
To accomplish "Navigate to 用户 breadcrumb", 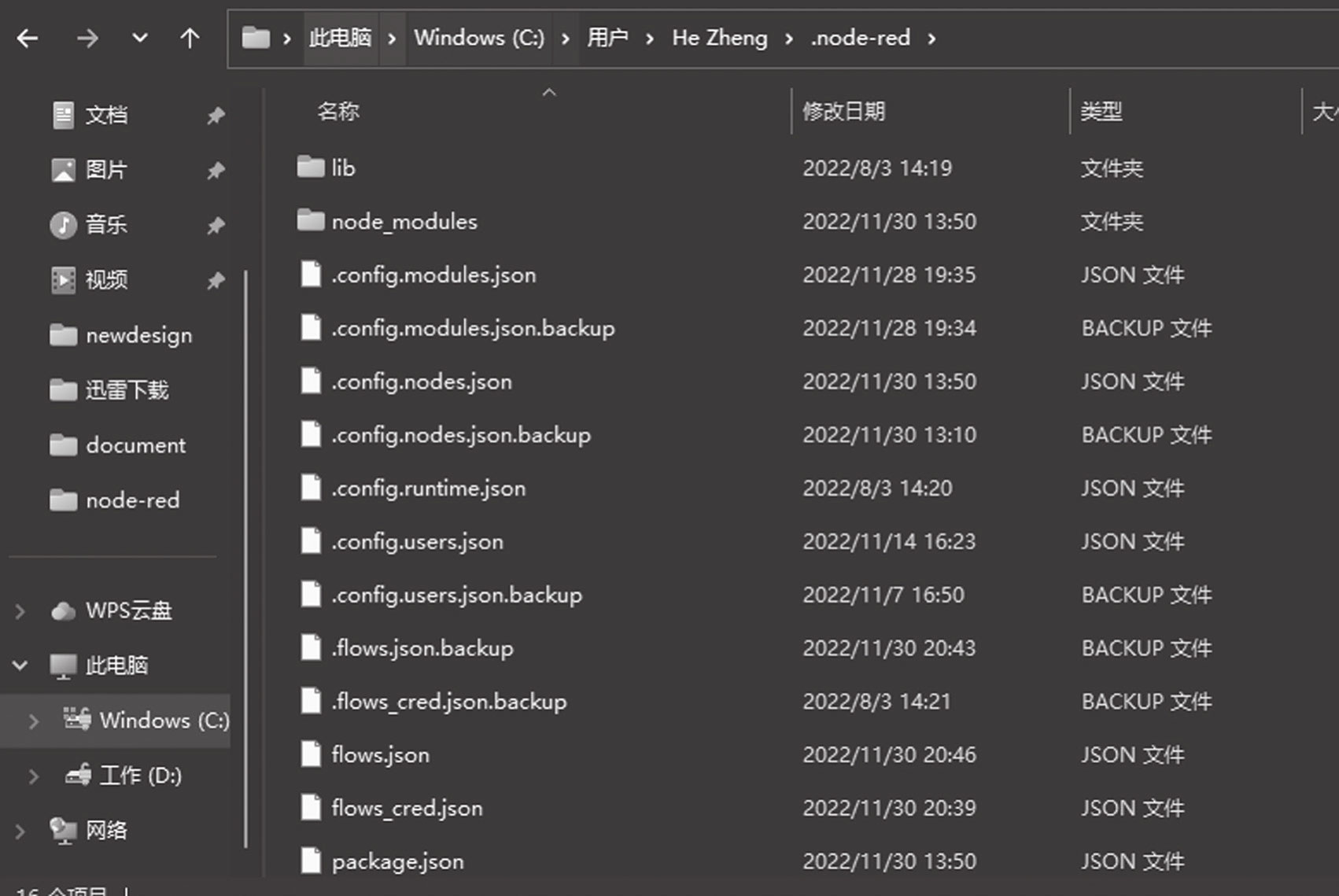I will 607,38.
